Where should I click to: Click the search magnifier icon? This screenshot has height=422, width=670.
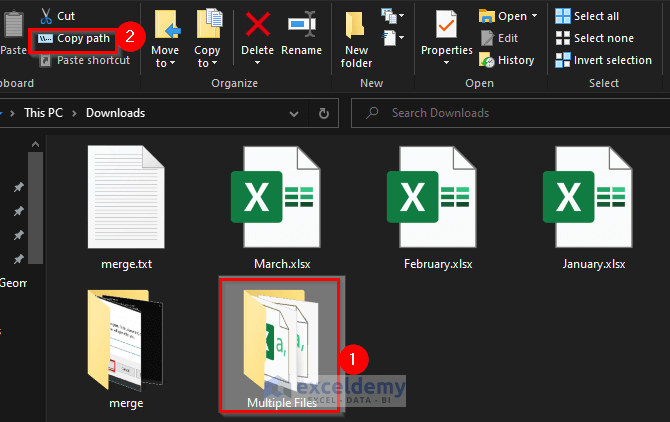point(372,113)
